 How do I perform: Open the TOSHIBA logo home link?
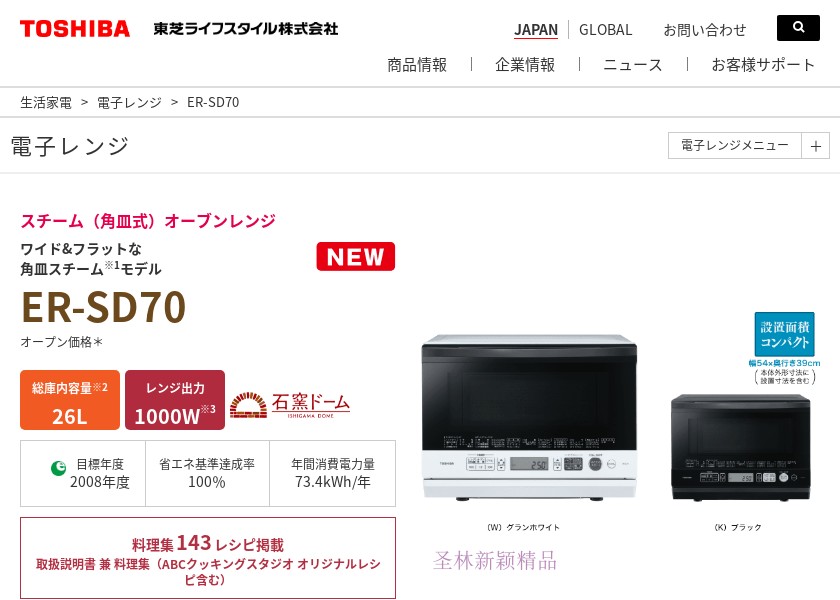[75, 29]
